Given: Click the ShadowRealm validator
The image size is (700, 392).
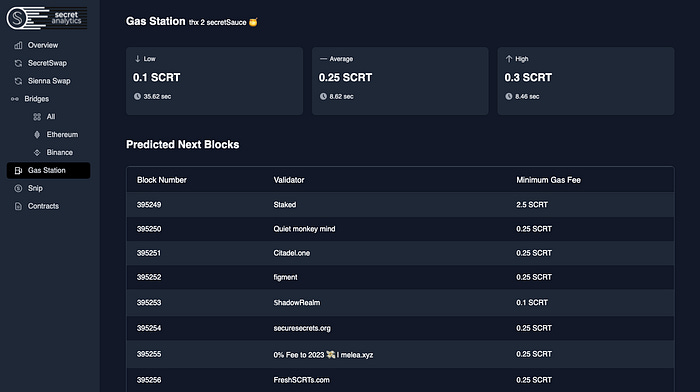Looking at the screenshot, I should coord(296,302).
